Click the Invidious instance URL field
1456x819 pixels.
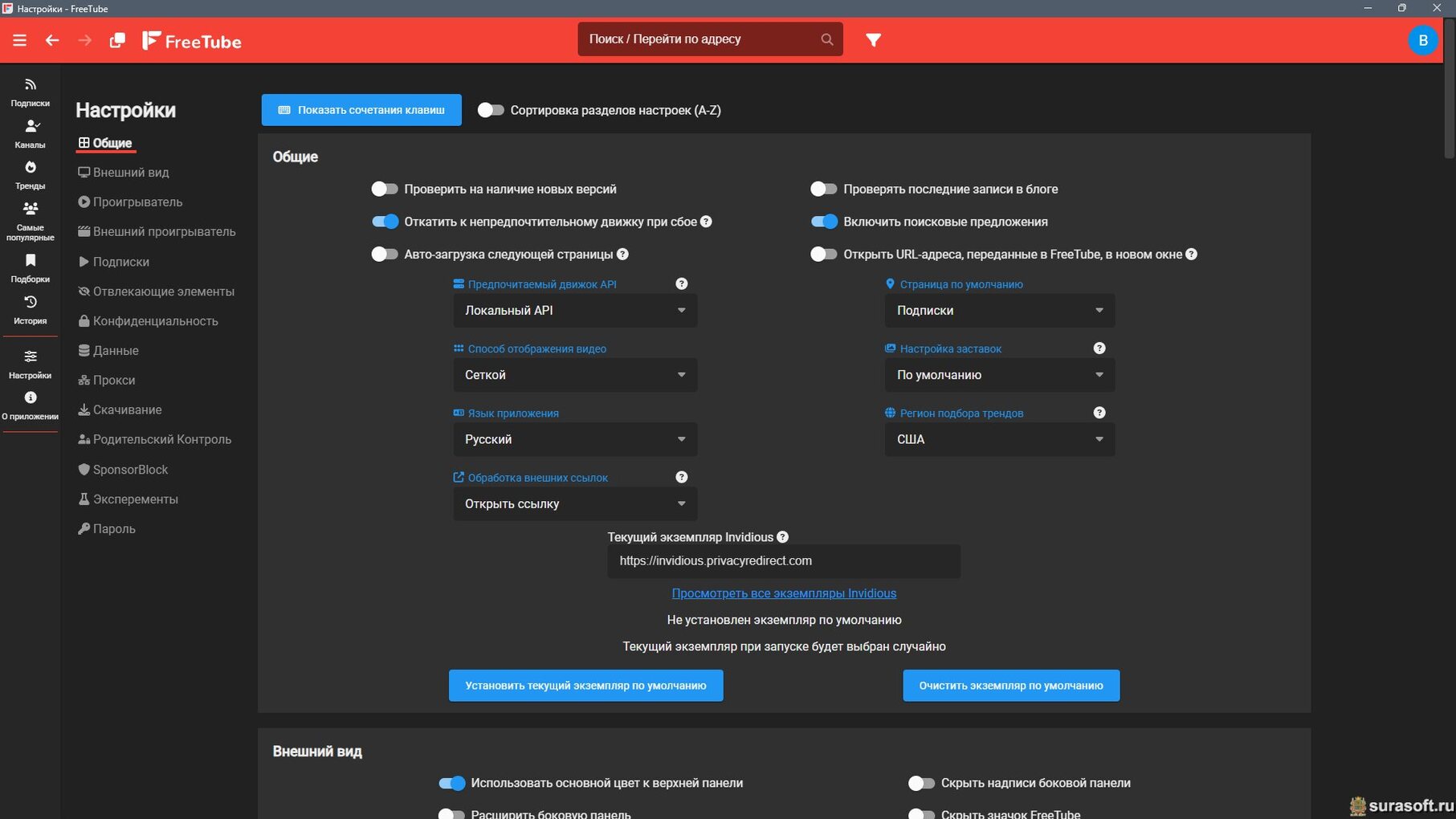click(x=784, y=561)
